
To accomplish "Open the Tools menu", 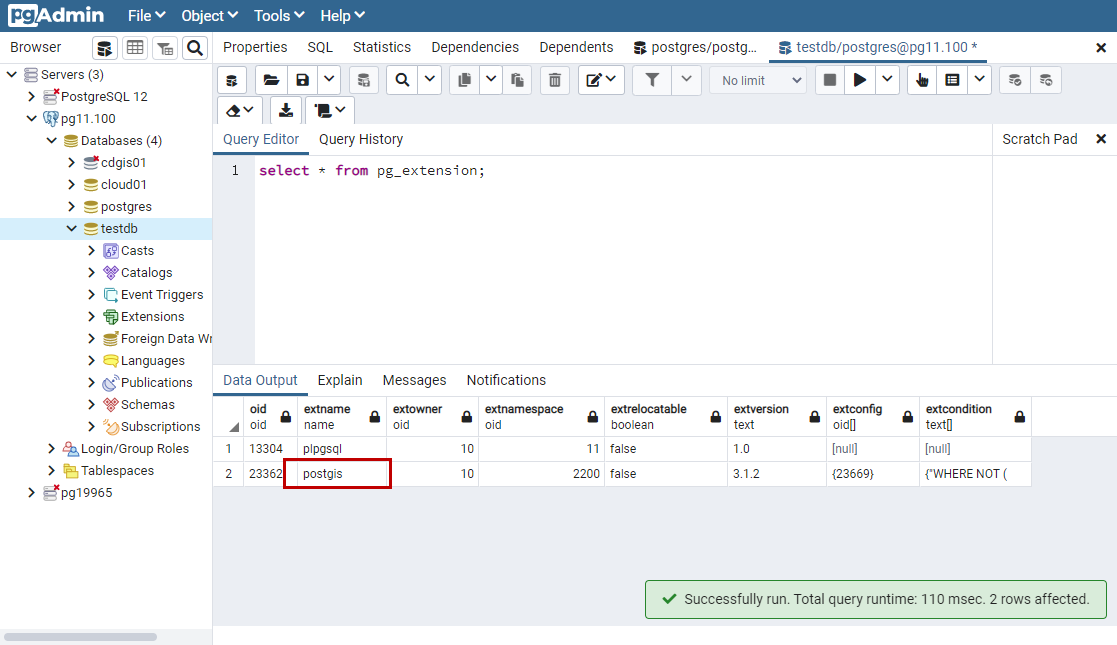I will coord(278,15).
